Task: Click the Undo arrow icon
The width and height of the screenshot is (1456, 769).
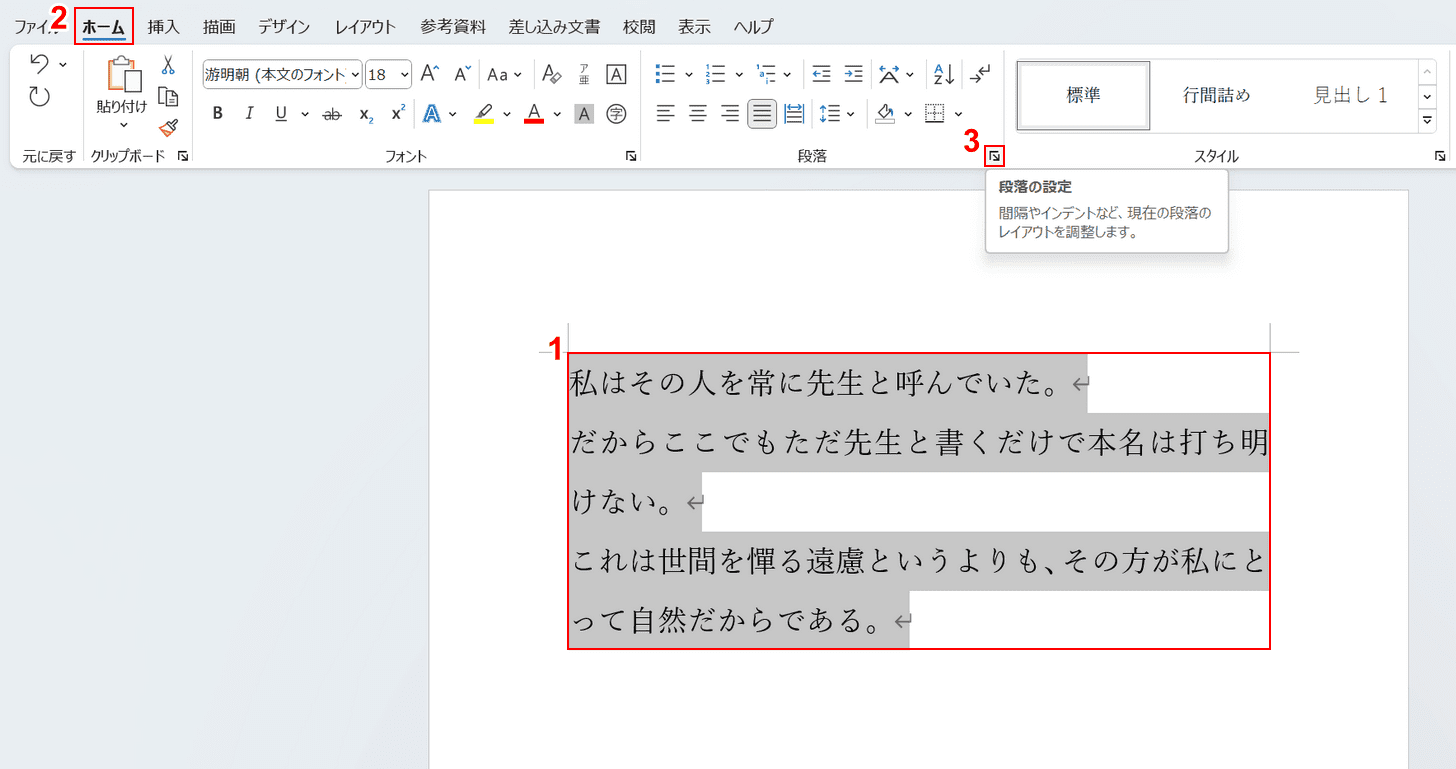Action: pos(39,64)
